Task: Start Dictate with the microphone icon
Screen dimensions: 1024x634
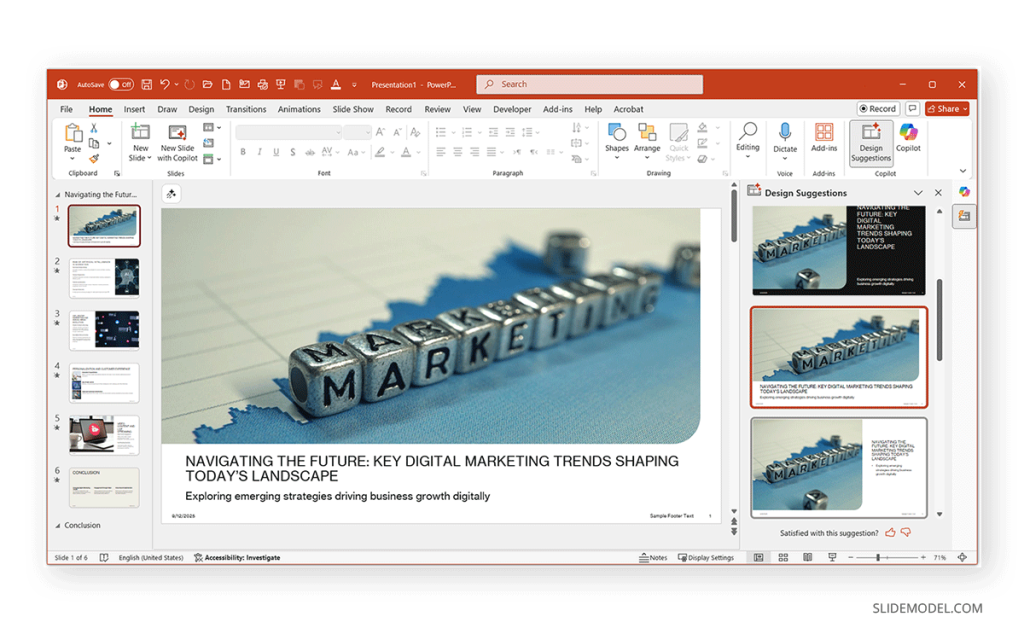Action: tap(785, 137)
